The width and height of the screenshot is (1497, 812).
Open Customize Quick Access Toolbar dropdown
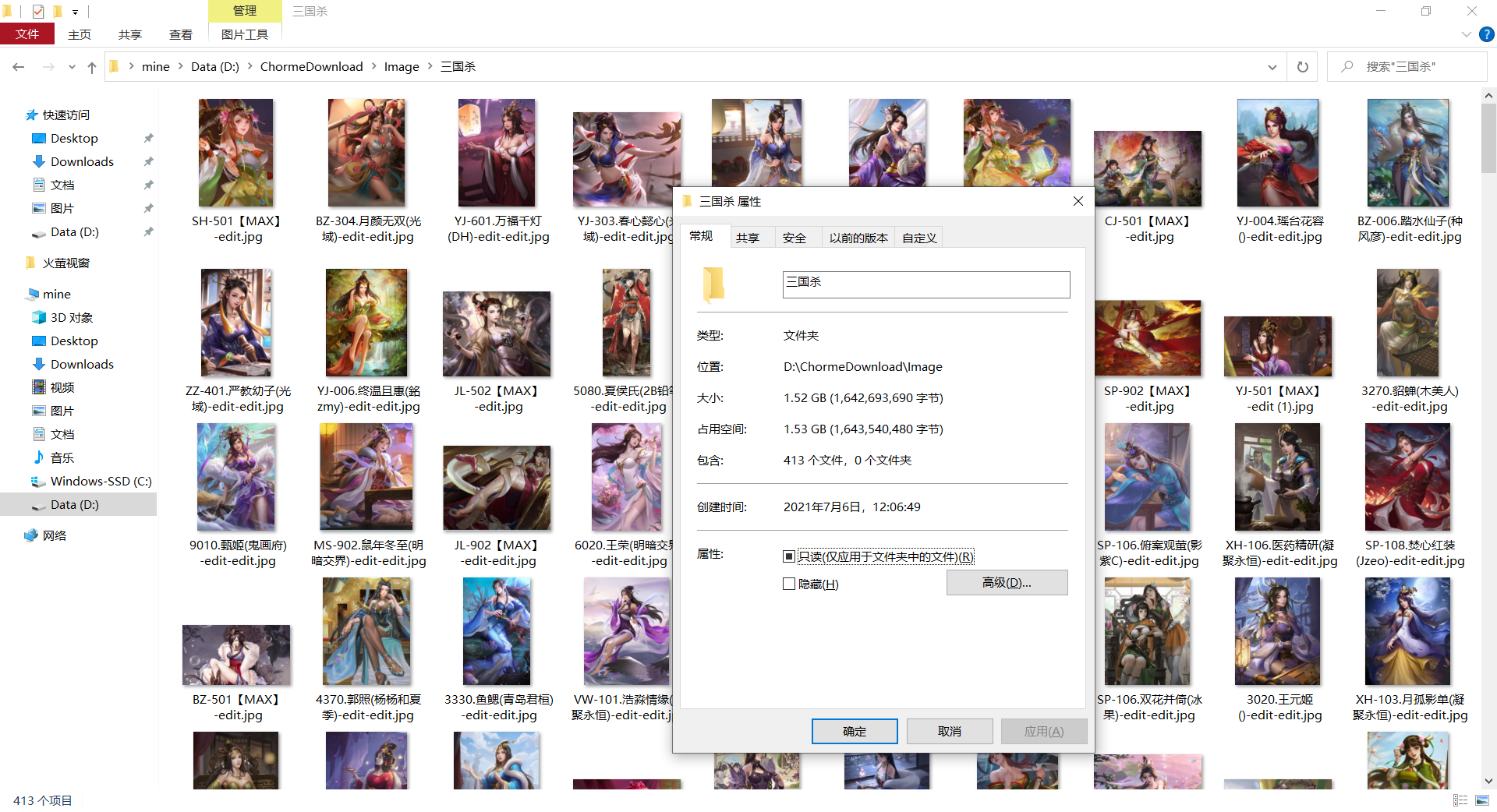tap(75, 12)
